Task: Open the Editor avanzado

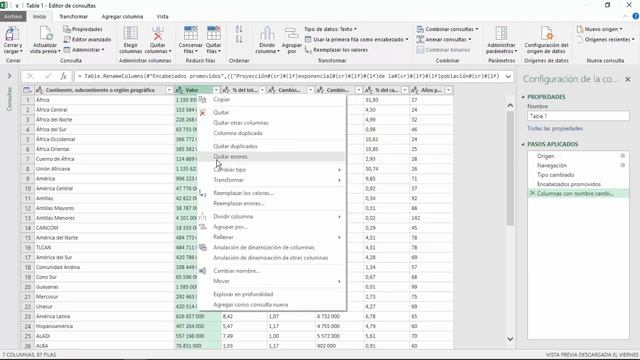Action: pyautogui.click(x=87, y=40)
